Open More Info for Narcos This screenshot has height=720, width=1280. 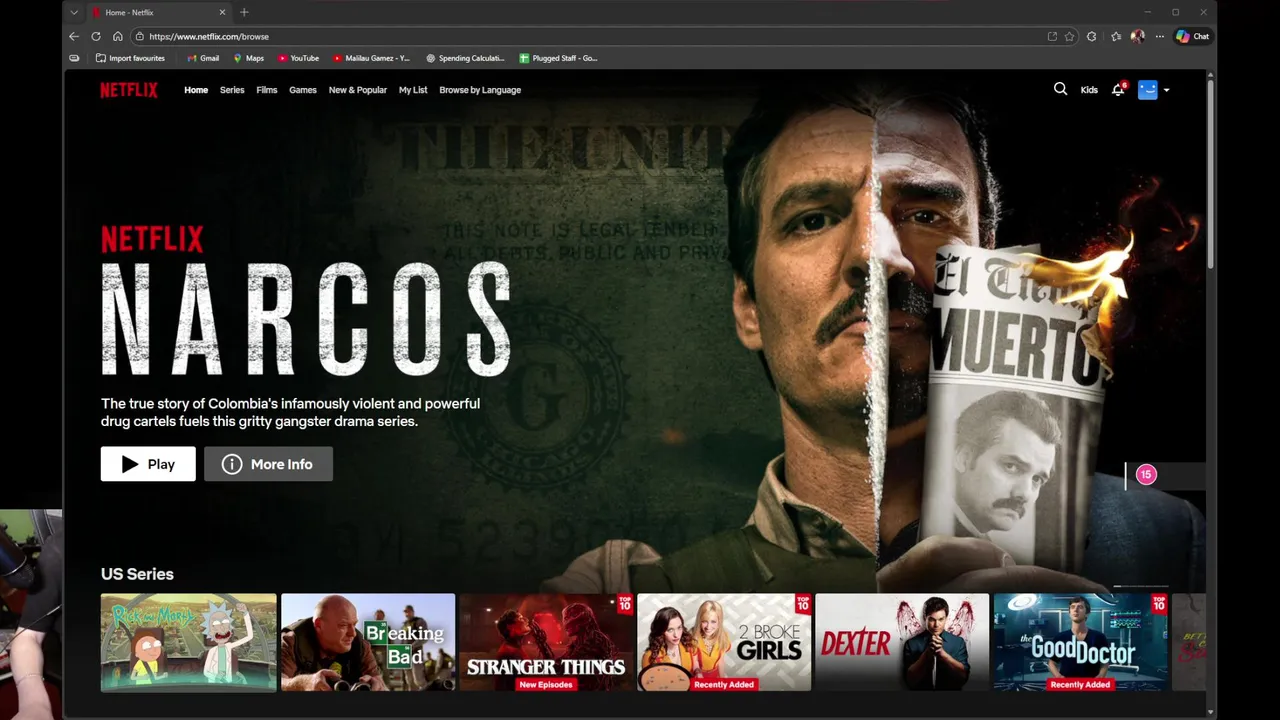coord(268,464)
